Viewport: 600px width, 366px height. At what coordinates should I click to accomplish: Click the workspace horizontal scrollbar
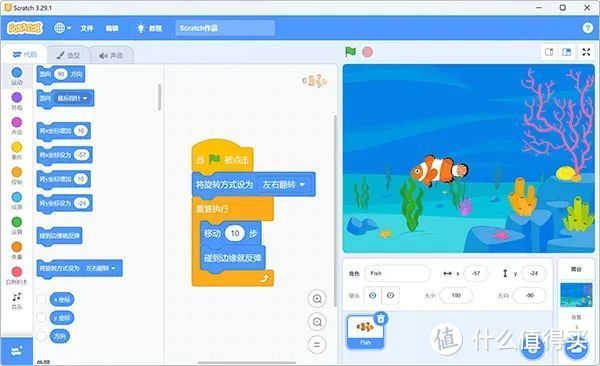(x=246, y=363)
